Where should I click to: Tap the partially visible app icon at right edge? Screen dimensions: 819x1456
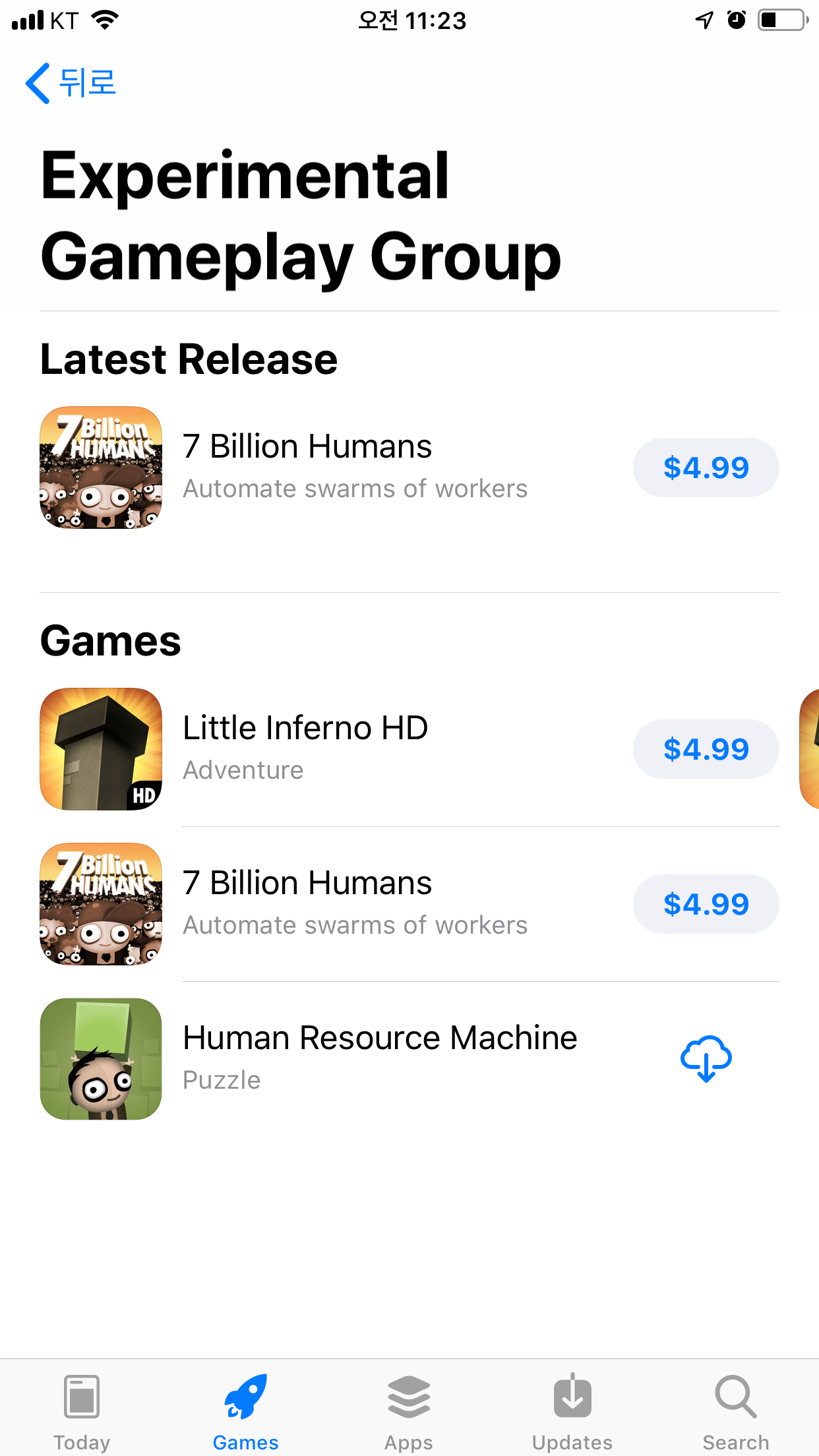tap(809, 749)
